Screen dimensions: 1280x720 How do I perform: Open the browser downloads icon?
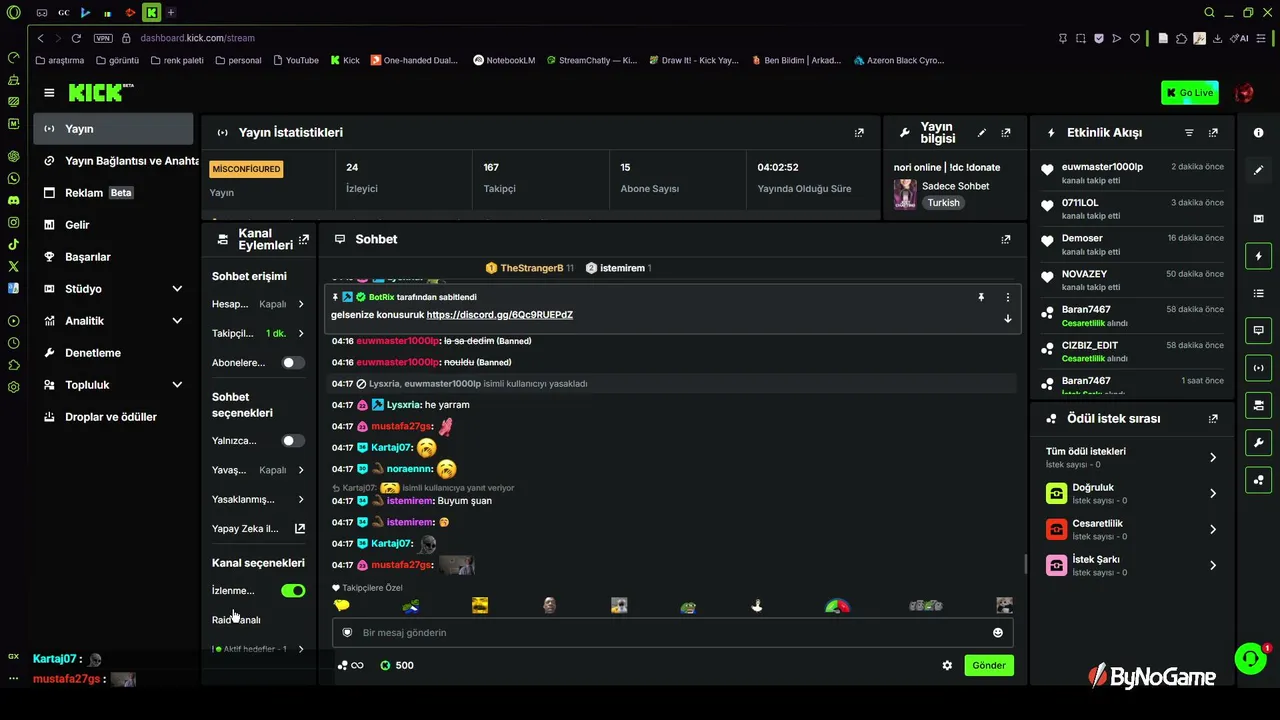tap(1217, 38)
